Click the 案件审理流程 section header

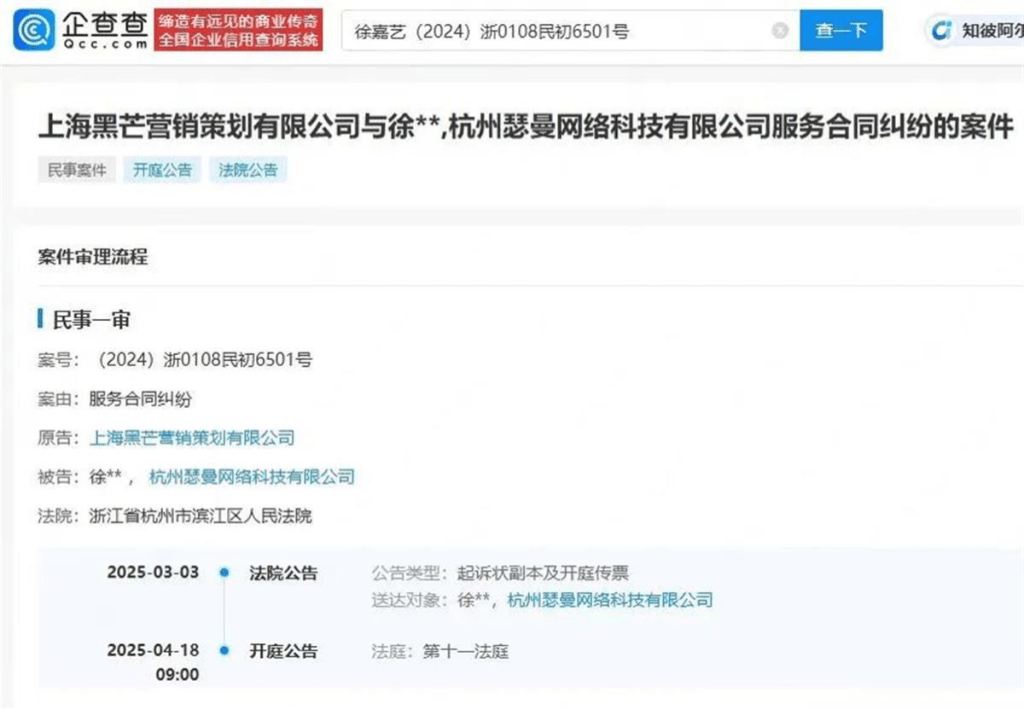coord(93,257)
